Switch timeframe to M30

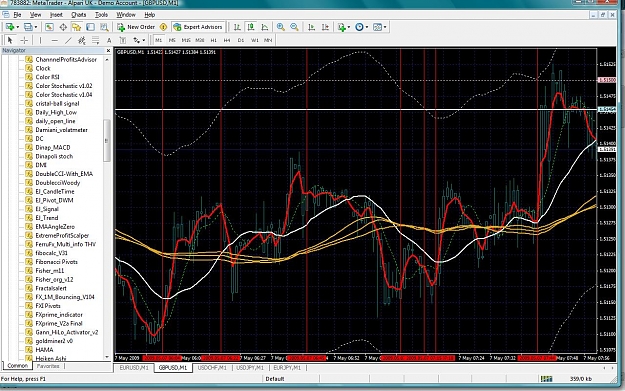[x=200, y=40]
